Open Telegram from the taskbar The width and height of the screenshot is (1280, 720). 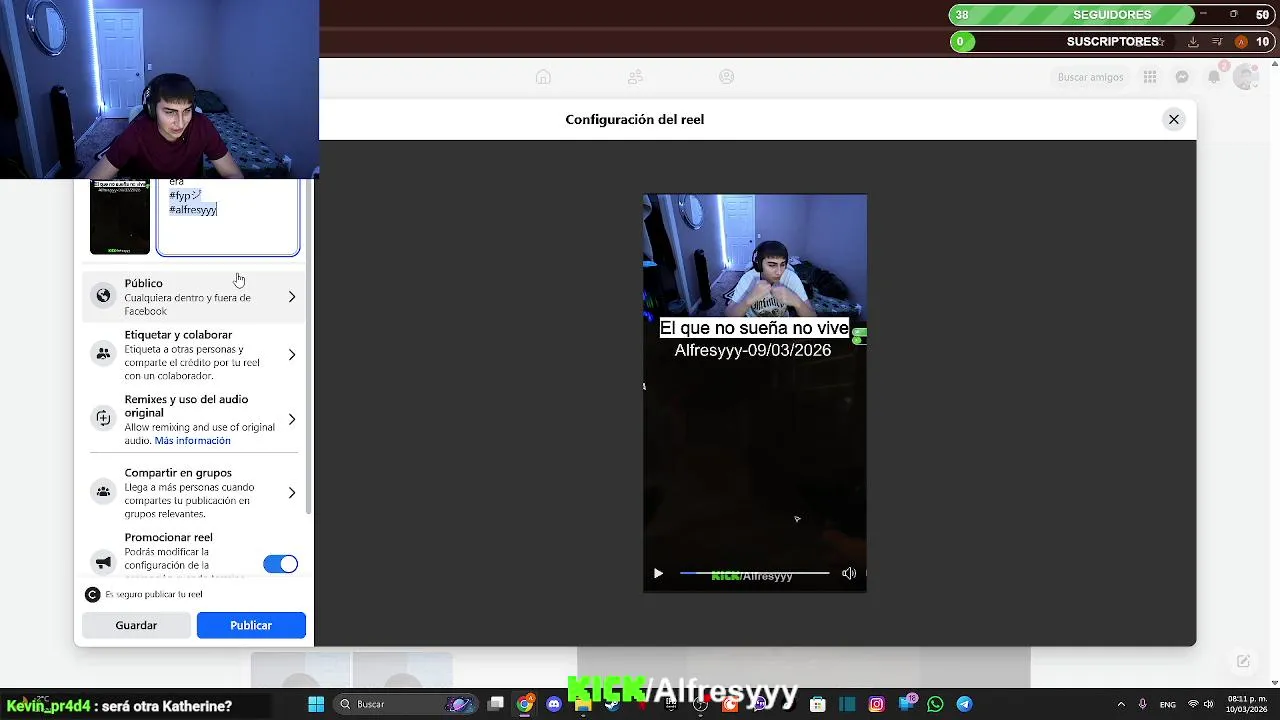(964, 704)
